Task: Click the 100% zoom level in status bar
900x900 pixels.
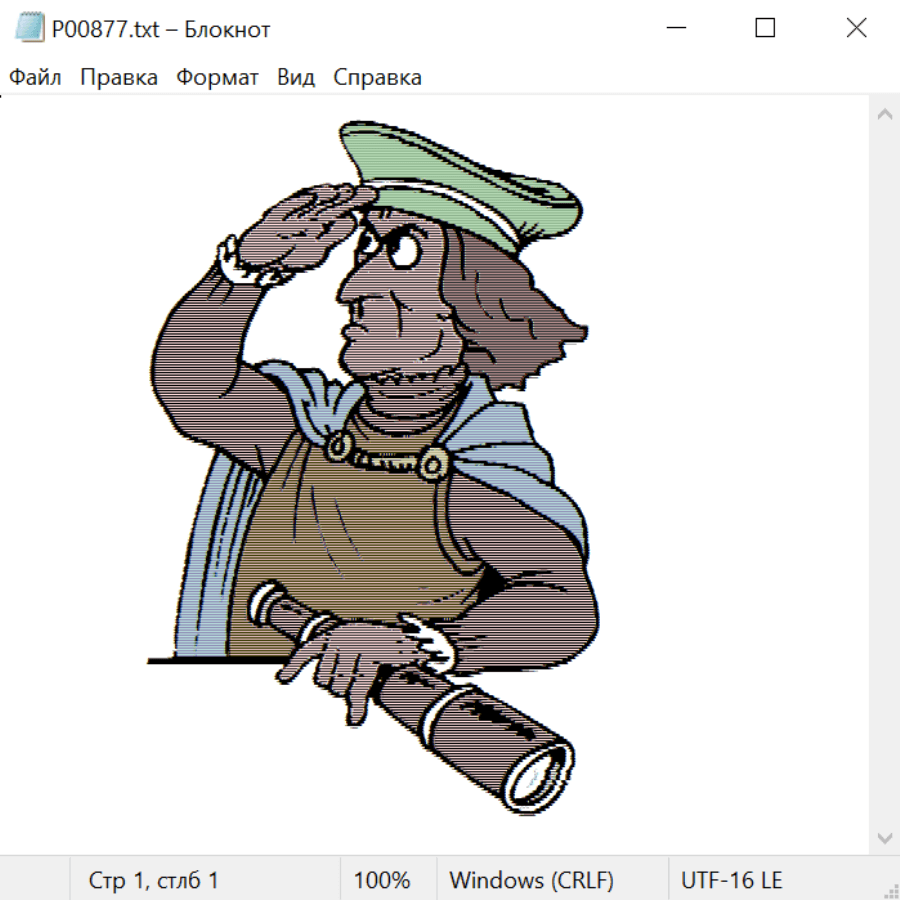Action: pyautogui.click(x=382, y=881)
